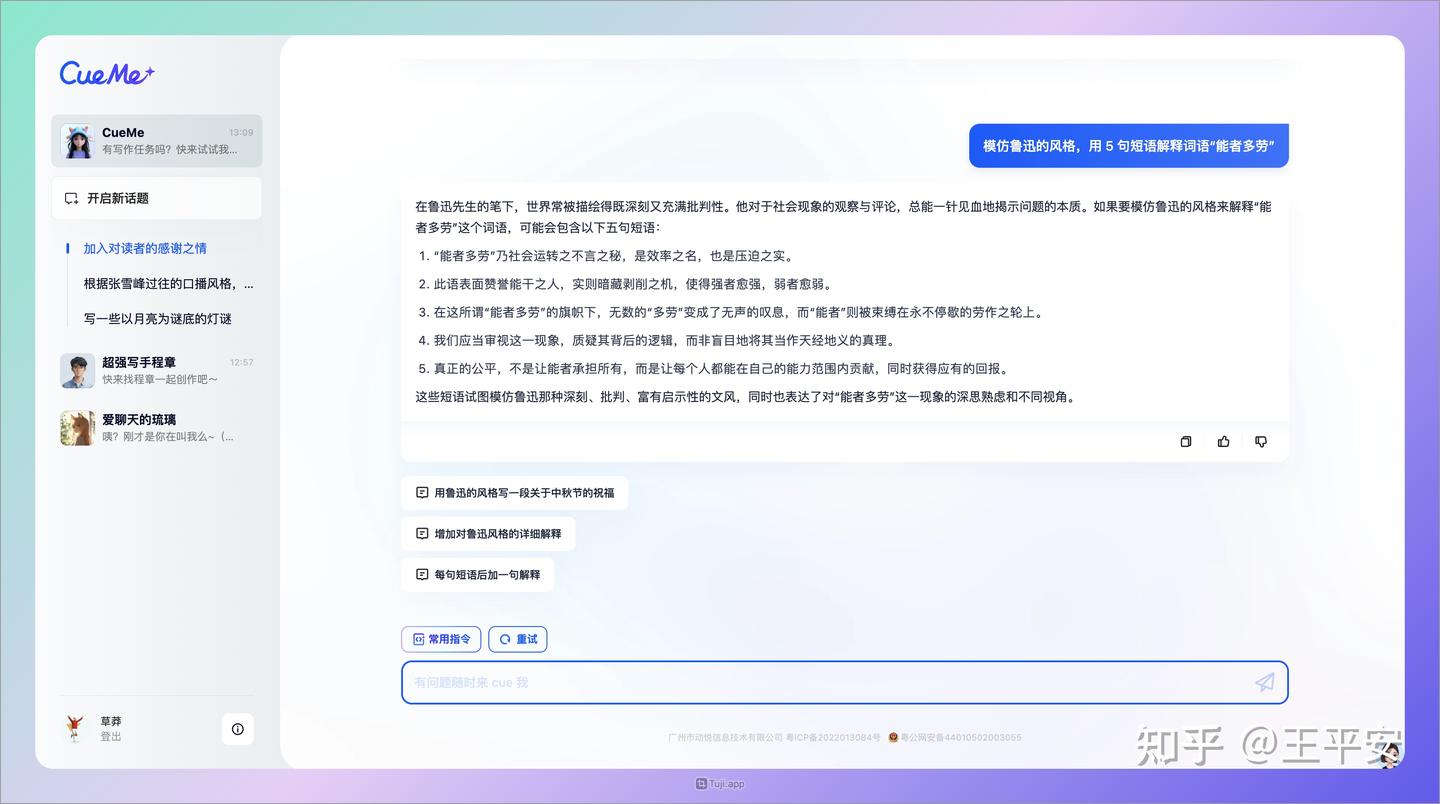
Task: Open the CueMe conversation in sidebar
Action: click(156, 141)
